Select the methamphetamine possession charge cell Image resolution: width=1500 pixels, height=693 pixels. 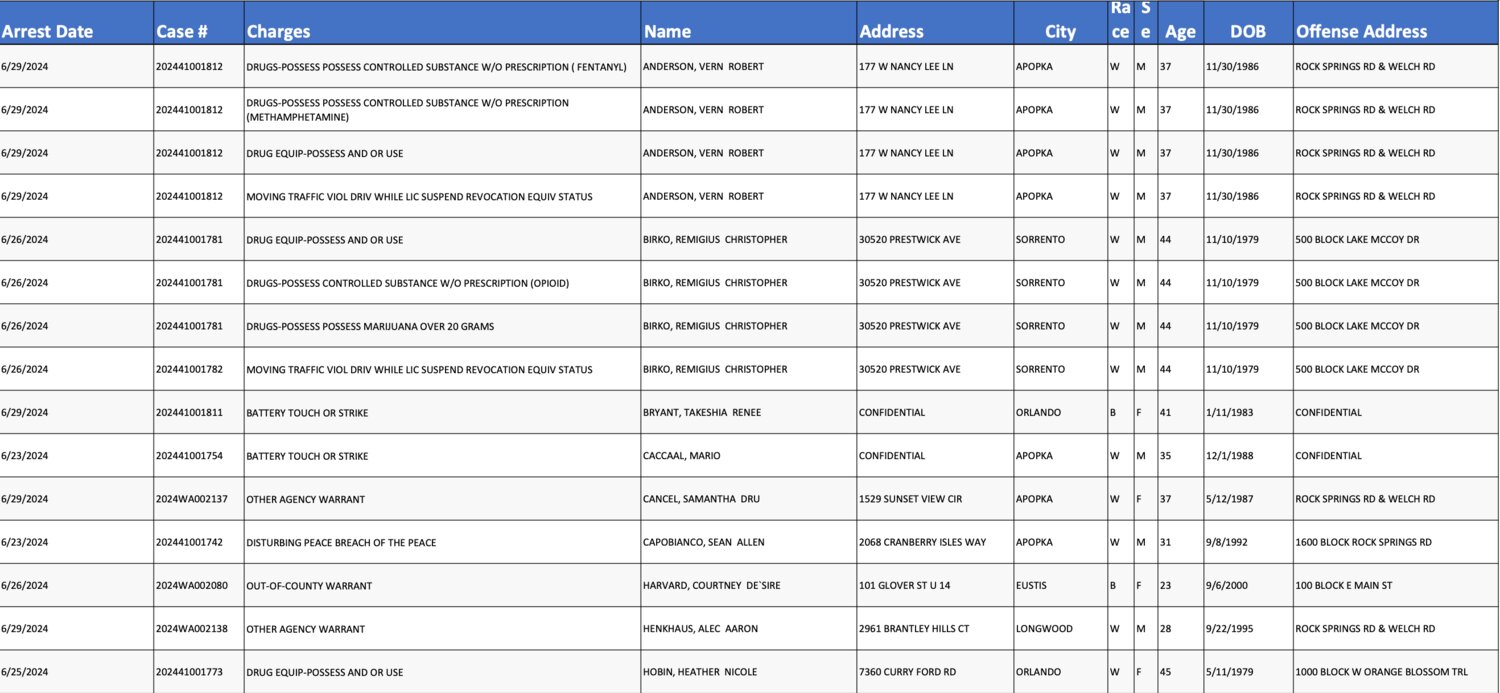[x=442, y=110]
